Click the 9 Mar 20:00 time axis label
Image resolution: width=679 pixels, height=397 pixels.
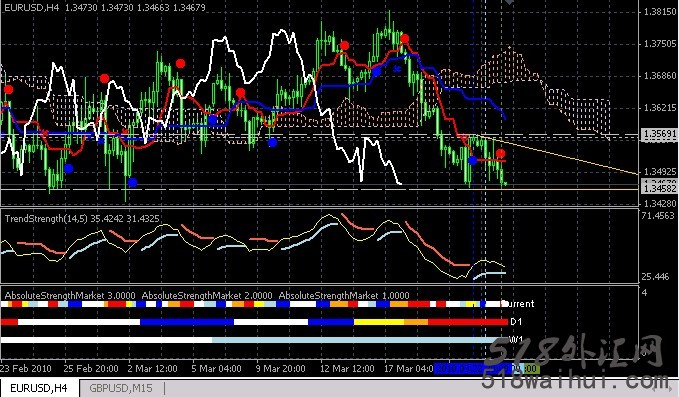280,369
